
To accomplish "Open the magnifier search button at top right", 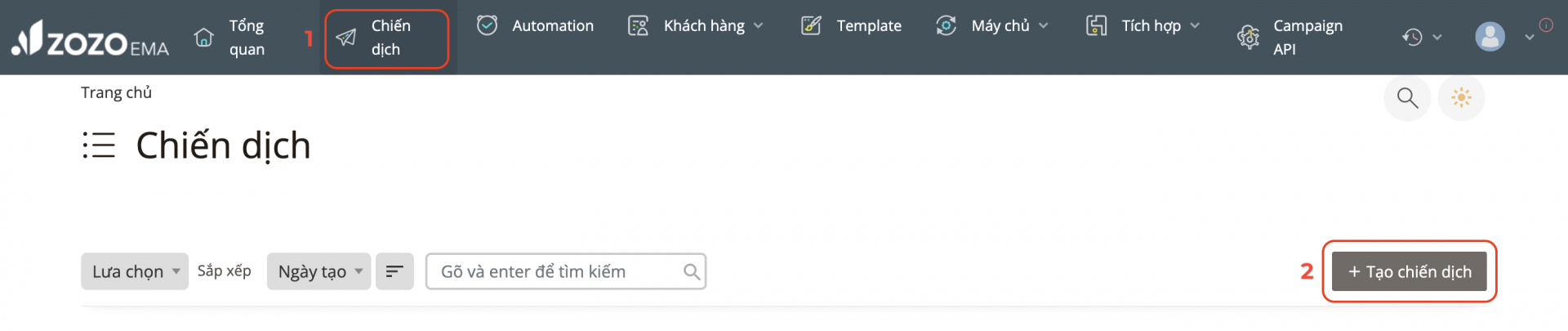I will [x=1407, y=98].
